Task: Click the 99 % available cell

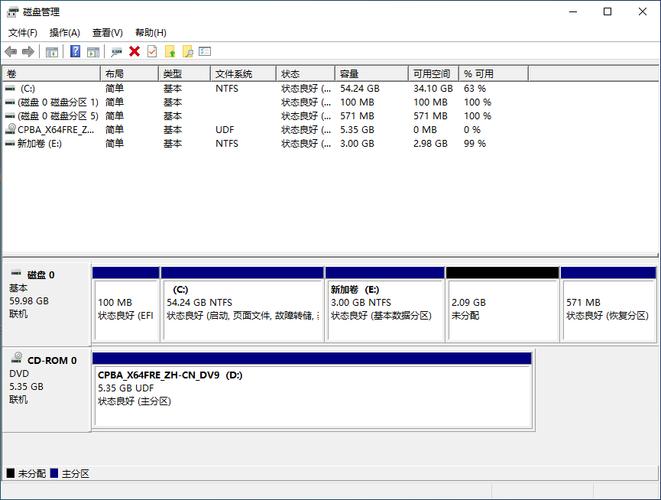Action: 475,143
